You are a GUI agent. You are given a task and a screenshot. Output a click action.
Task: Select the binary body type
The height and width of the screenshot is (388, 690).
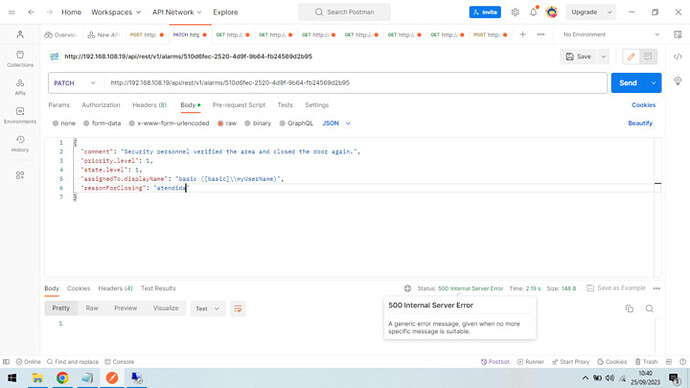click(258, 124)
